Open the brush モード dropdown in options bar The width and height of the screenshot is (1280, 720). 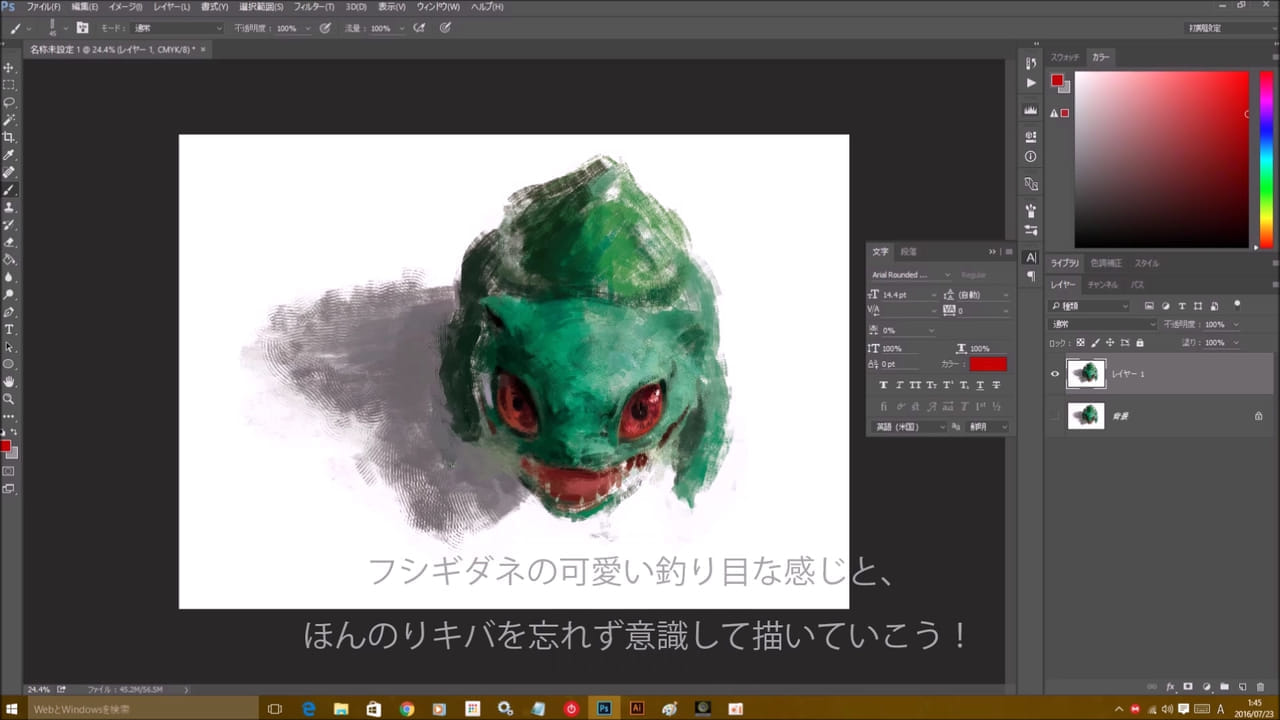[178, 28]
